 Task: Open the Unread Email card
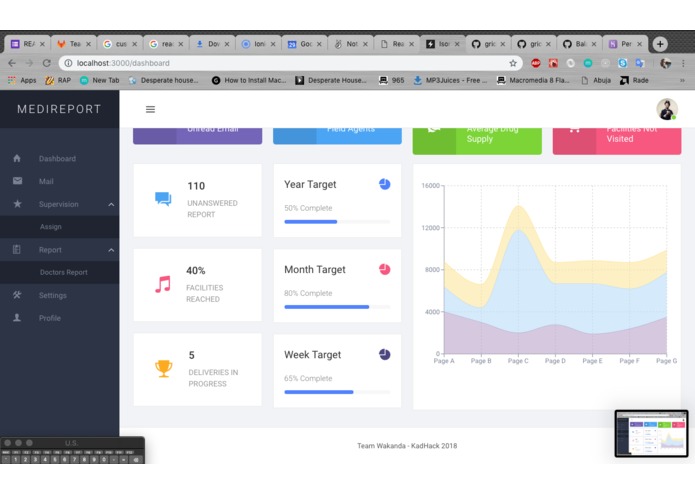pyautogui.click(x=197, y=136)
